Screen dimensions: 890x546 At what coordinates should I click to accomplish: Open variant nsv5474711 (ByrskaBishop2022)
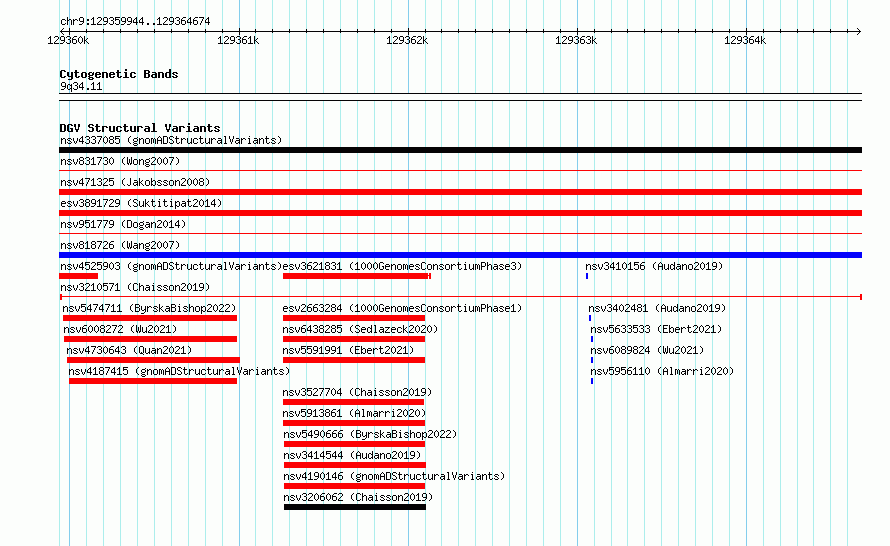coord(149,308)
